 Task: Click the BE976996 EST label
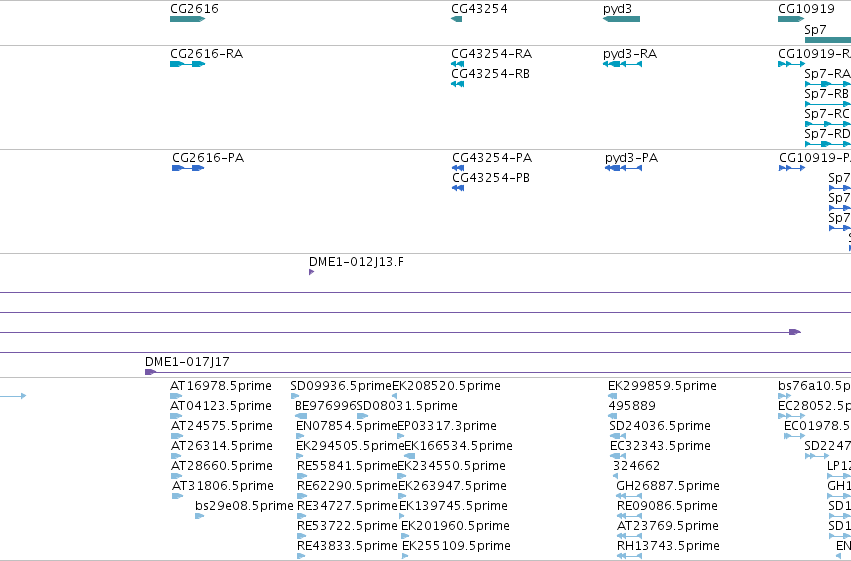pyautogui.click(x=326, y=406)
